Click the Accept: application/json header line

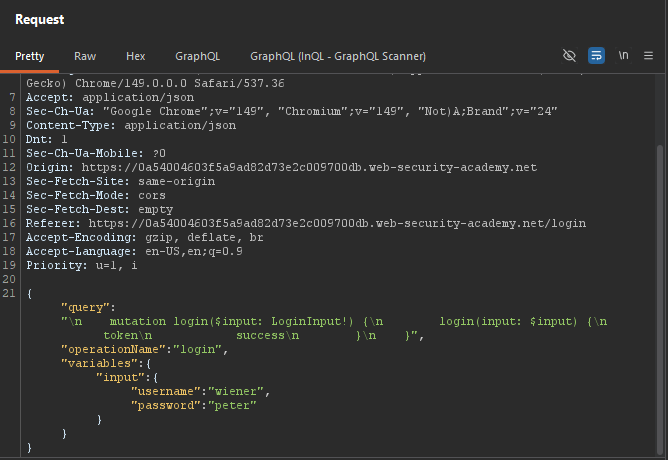[x=110, y=97]
